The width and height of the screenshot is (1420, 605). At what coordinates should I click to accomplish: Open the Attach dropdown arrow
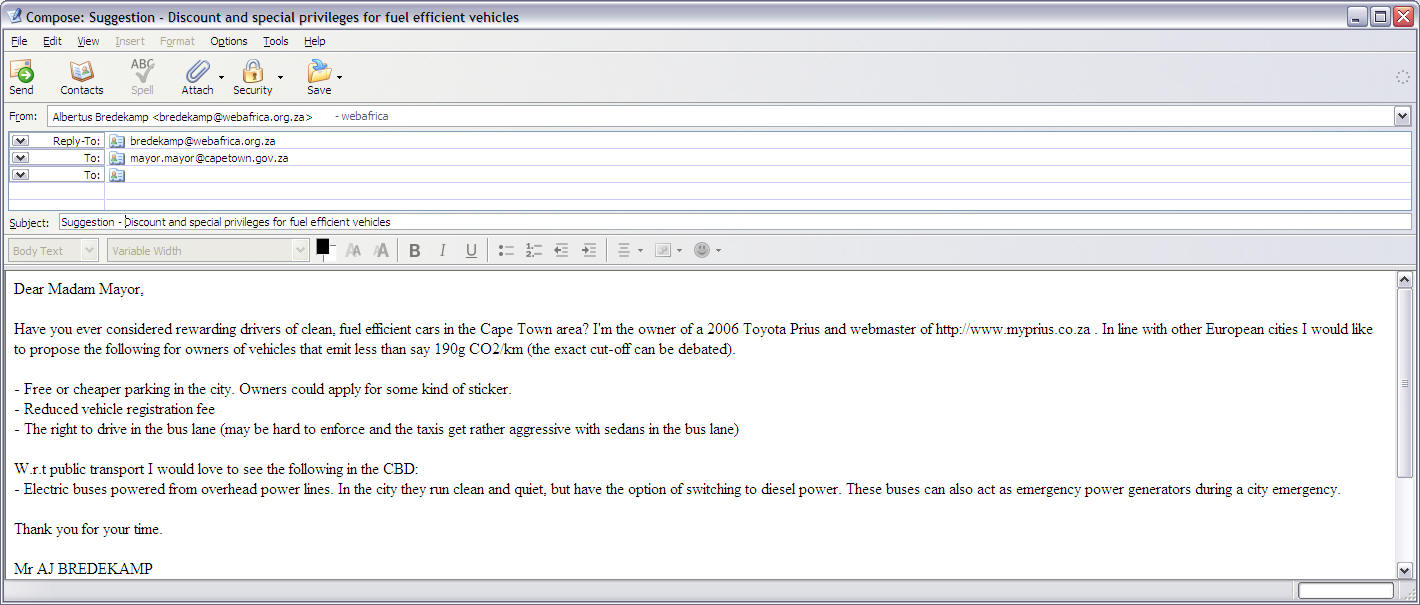[221, 77]
